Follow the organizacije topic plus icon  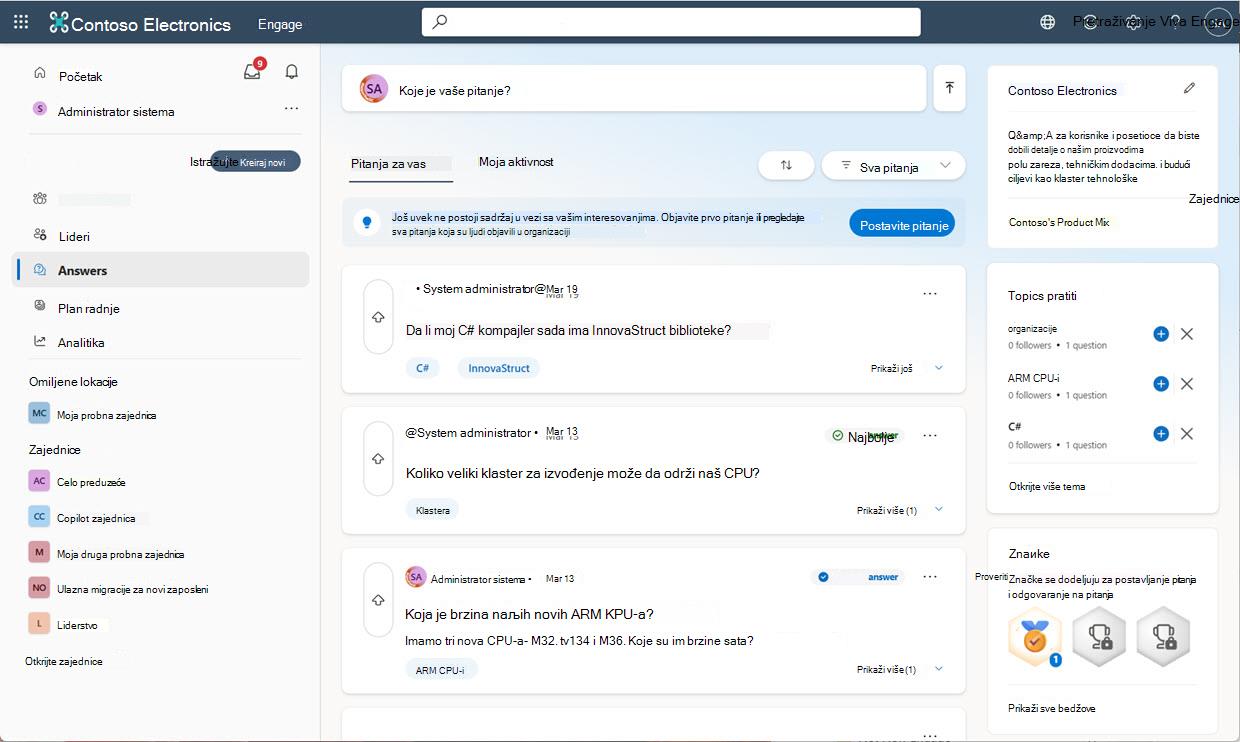tap(1161, 334)
